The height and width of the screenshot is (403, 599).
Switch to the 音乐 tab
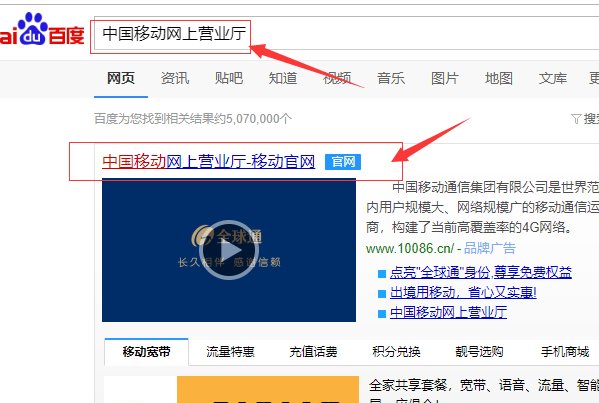391,78
